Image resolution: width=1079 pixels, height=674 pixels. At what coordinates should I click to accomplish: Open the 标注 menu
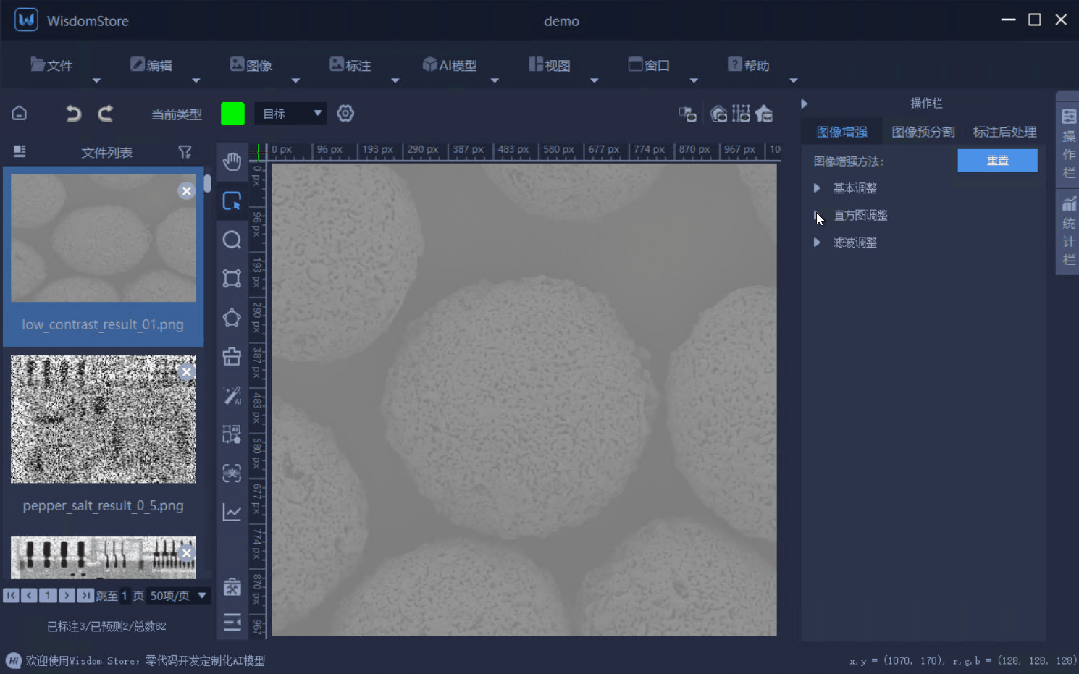(x=350, y=65)
